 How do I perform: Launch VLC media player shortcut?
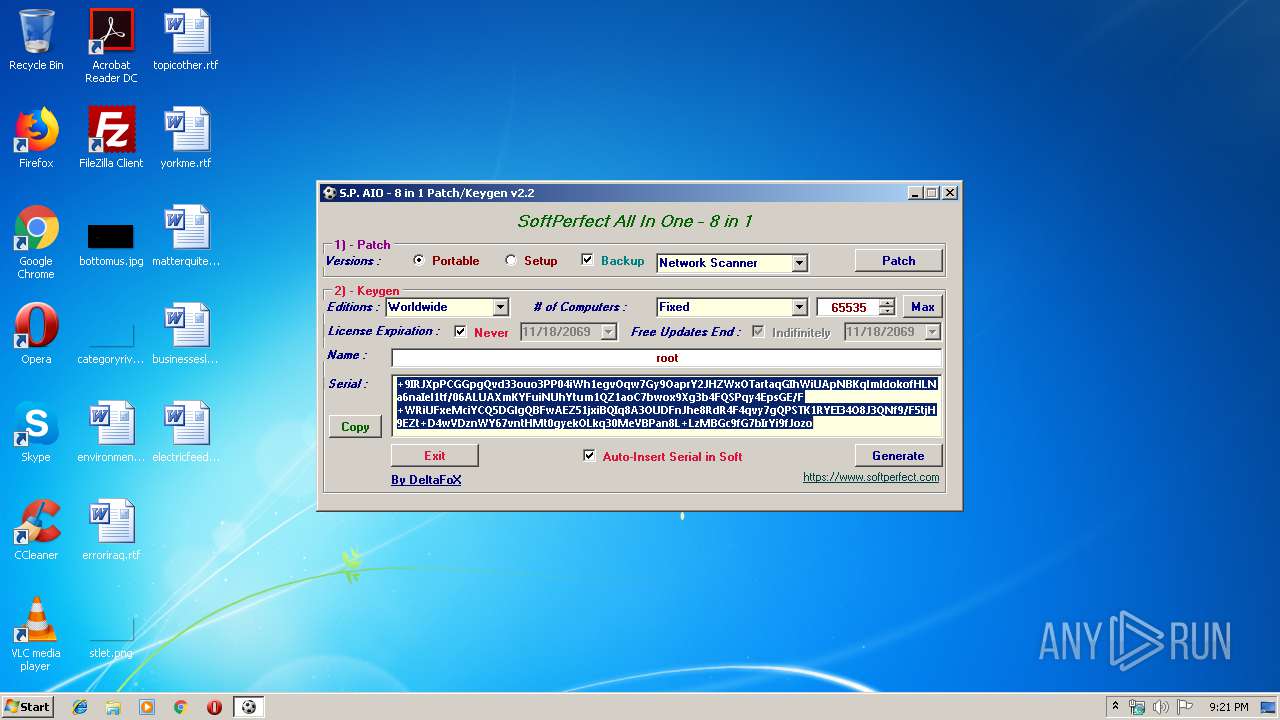[x=36, y=634]
